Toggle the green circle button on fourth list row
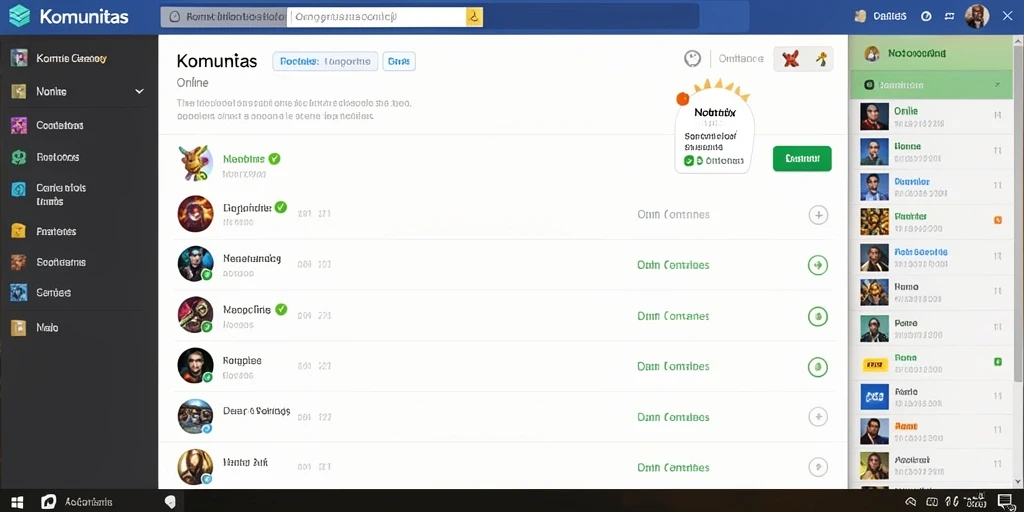This screenshot has width=1024, height=512. coord(818,316)
